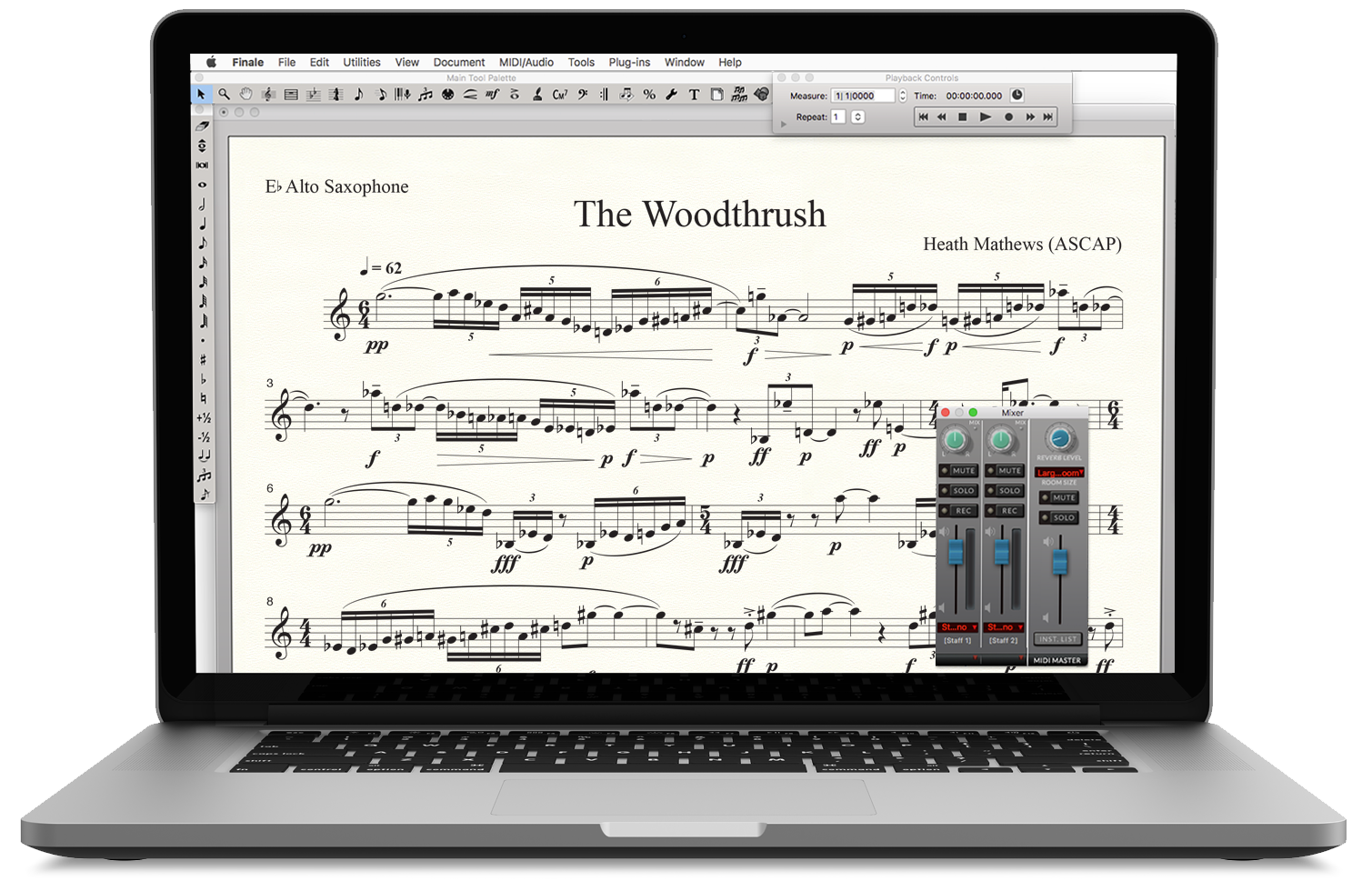Image resolution: width=1372 pixels, height=881 pixels.
Task: Select the Eraser tool in side palette
Action: 202,126
